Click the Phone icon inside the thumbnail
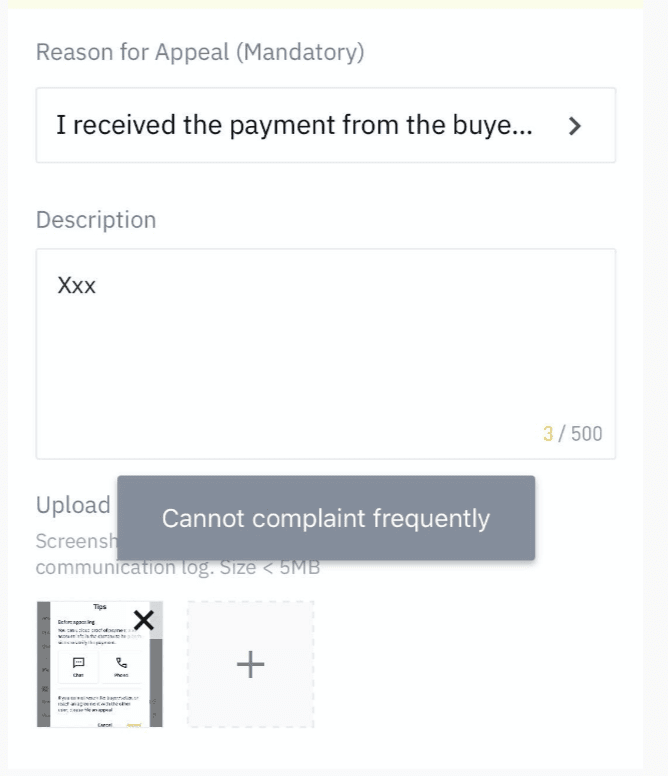The height and width of the screenshot is (776, 668). [x=121, y=663]
